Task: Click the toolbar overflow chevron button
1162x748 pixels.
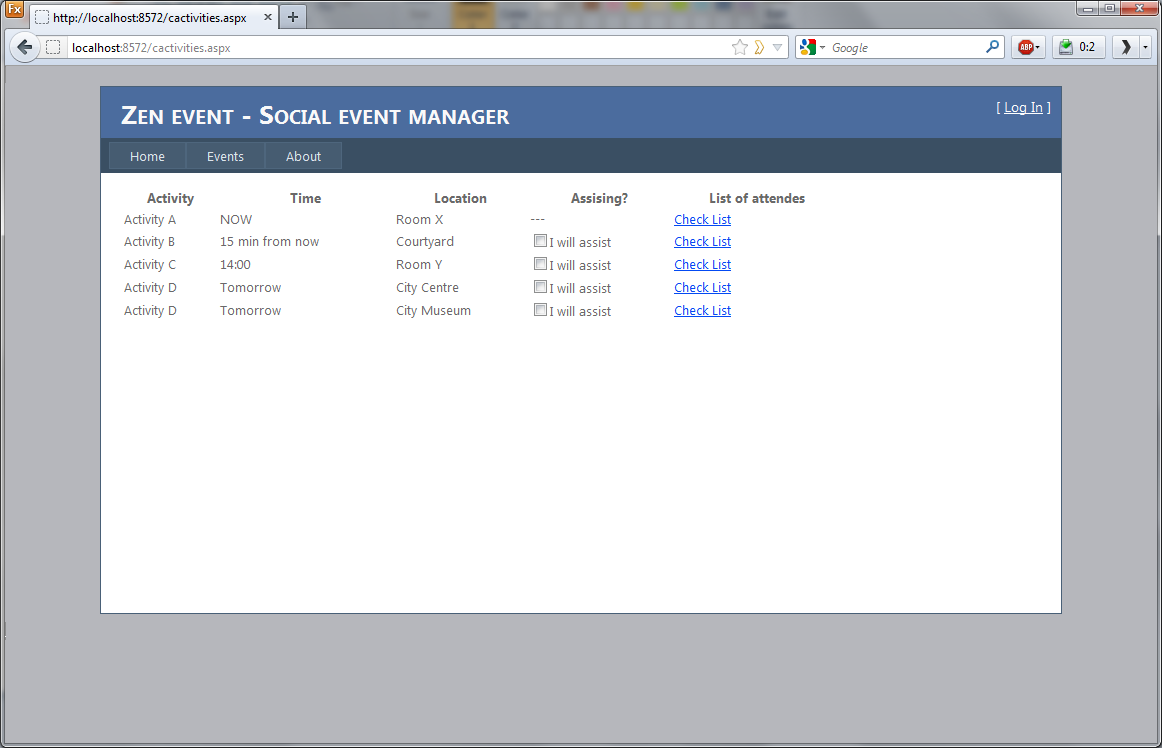Action: tap(1126, 47)
